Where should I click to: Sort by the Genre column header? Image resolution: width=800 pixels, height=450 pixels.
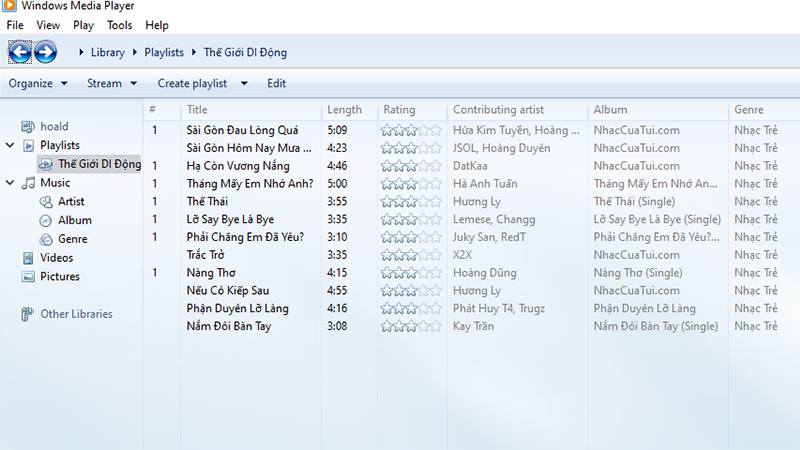(x=749, y=110)
